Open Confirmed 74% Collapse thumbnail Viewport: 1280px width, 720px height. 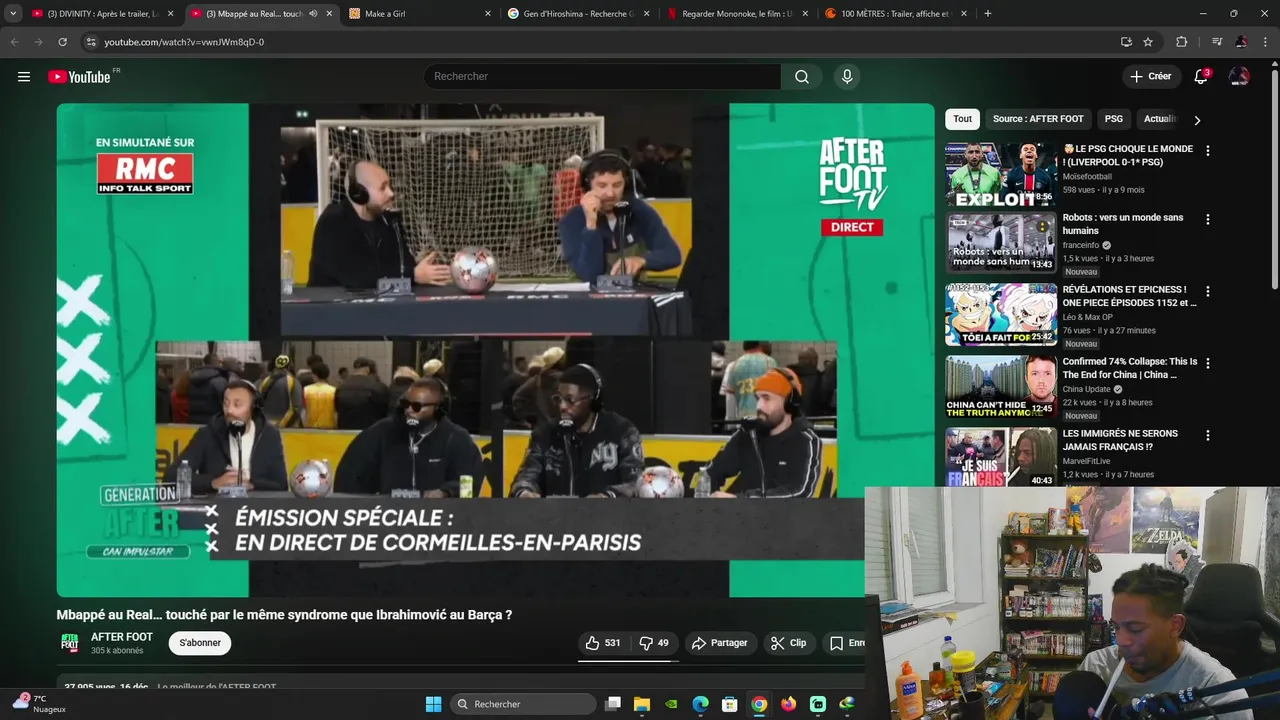[1001, 386]
